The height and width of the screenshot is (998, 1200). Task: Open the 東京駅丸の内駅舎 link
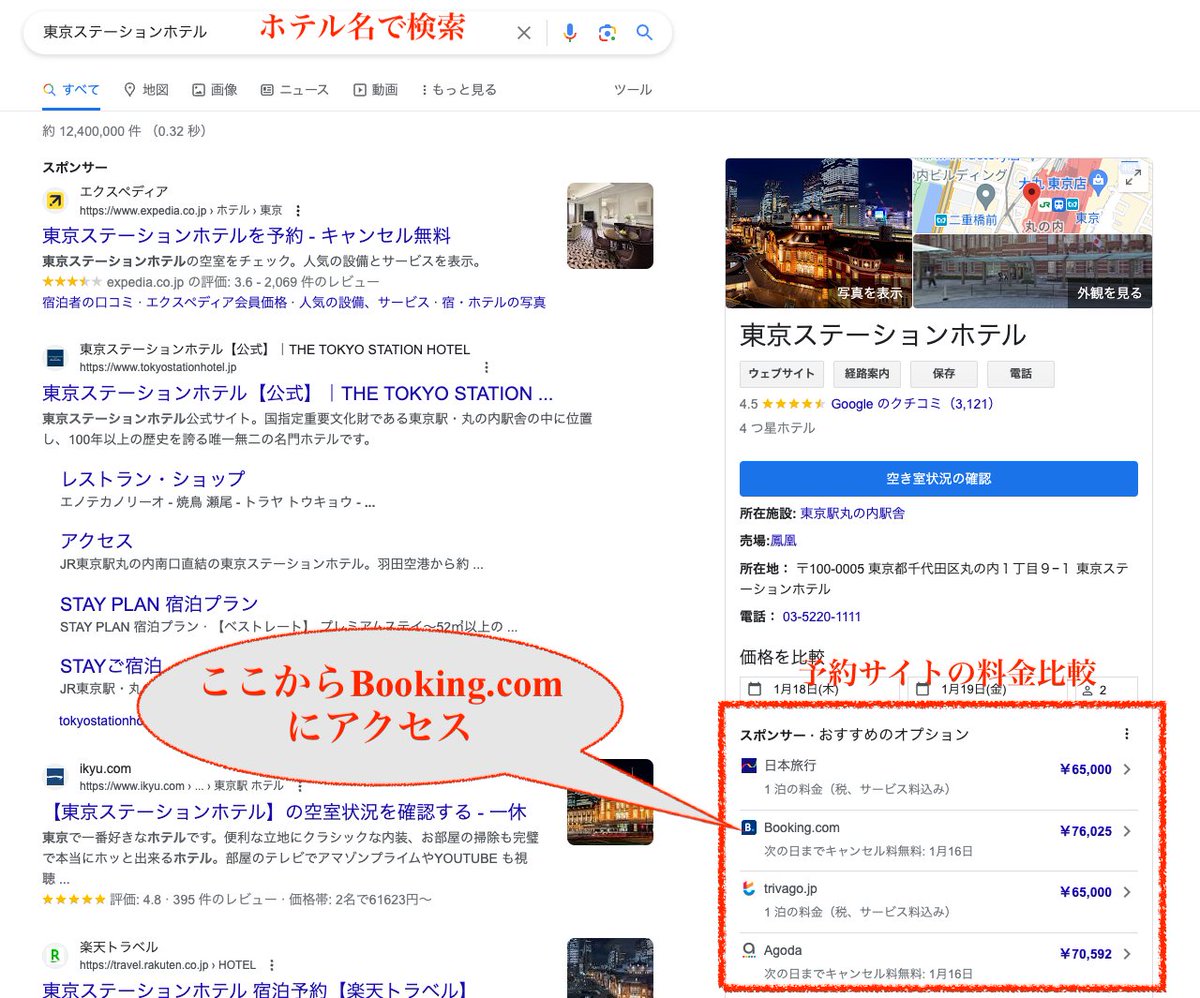tap(853, 513)
